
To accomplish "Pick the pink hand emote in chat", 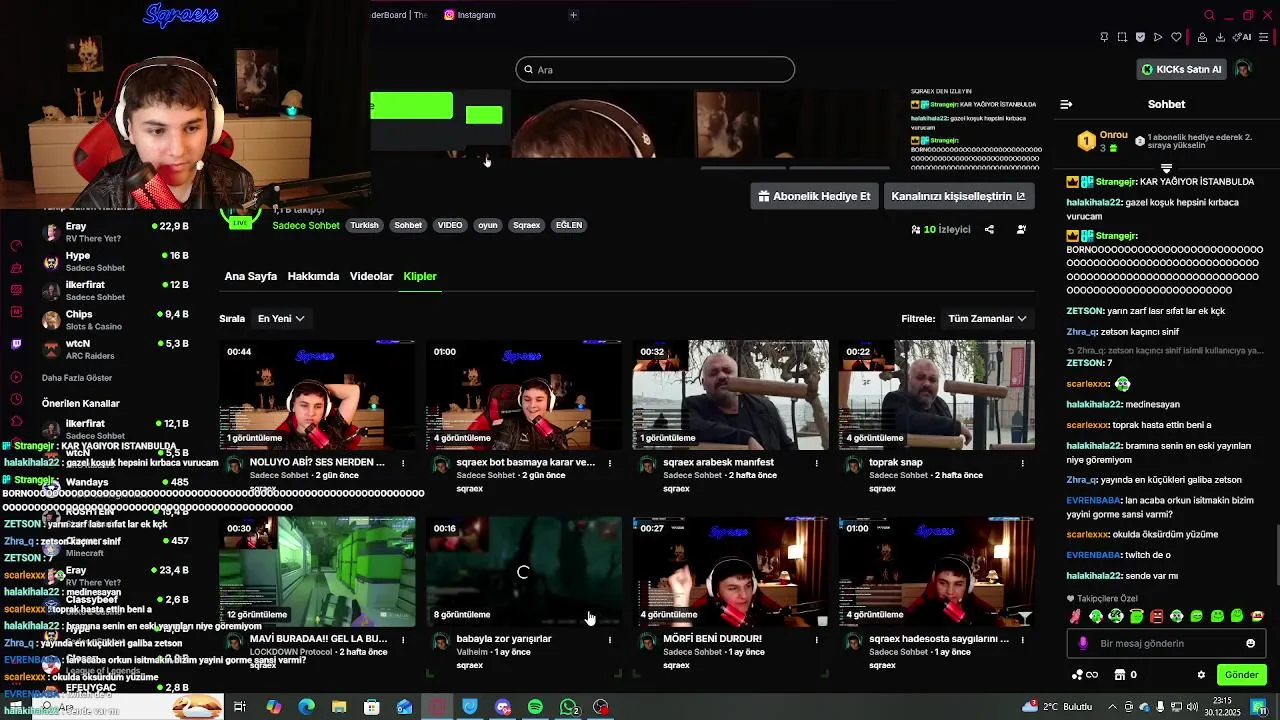I will pyautogui.click(x=1075, y=616).
